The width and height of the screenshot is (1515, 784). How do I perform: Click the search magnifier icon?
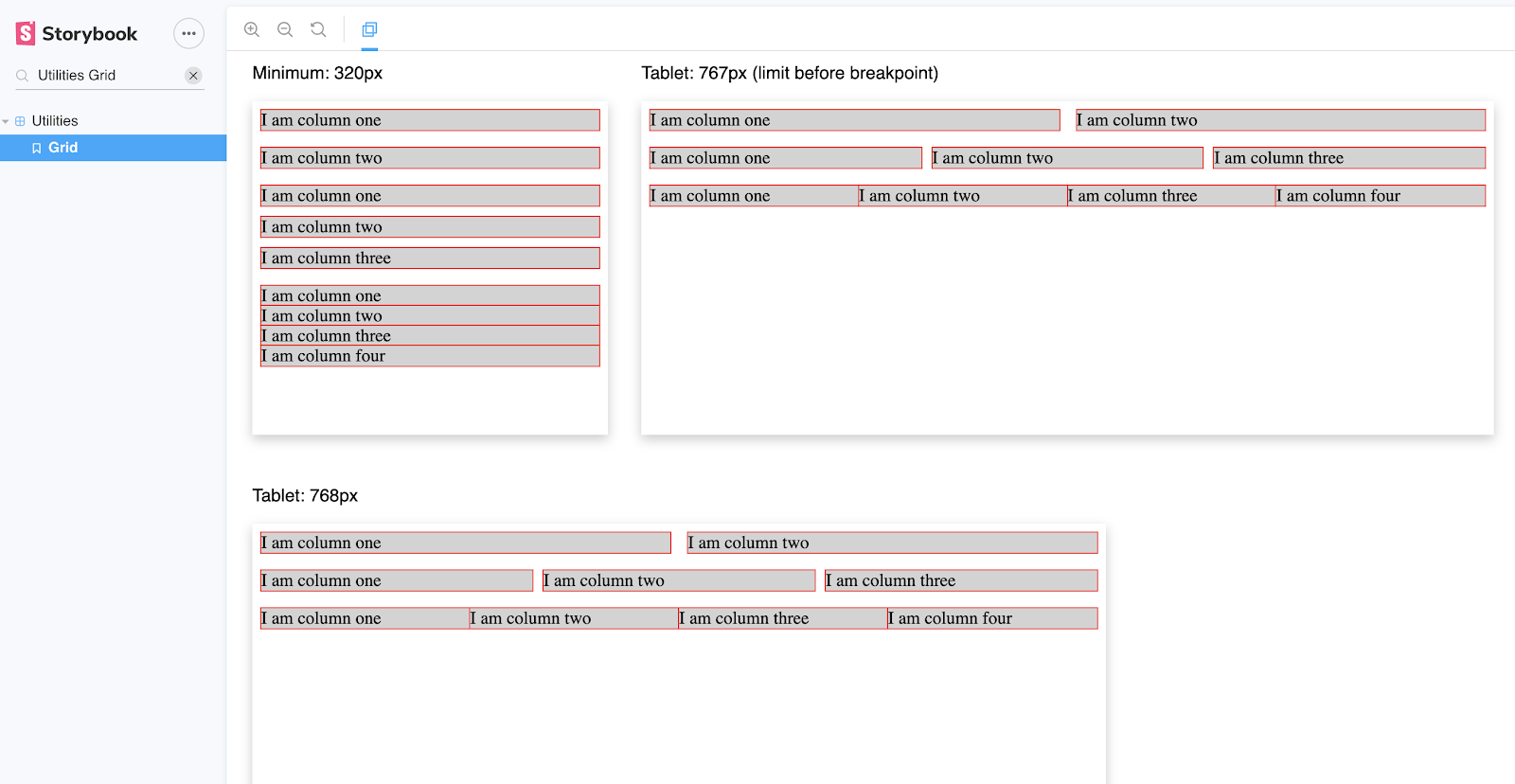click(23, 76)
